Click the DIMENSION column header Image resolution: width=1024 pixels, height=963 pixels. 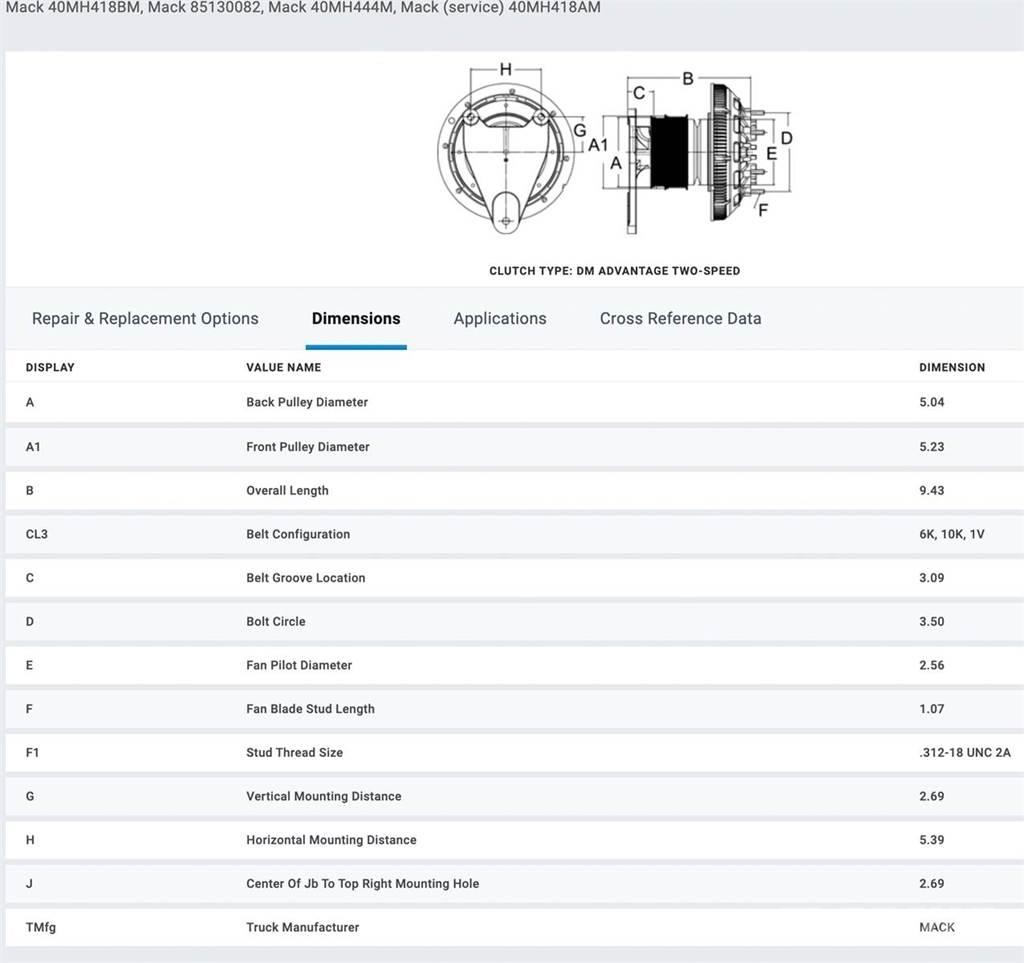click(951, 368)
